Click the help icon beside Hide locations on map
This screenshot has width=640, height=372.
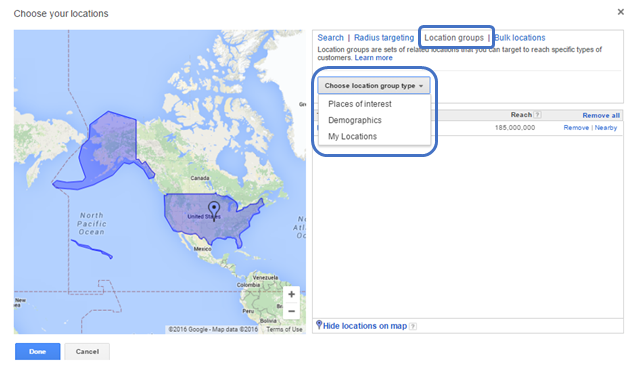pos(413,326)
